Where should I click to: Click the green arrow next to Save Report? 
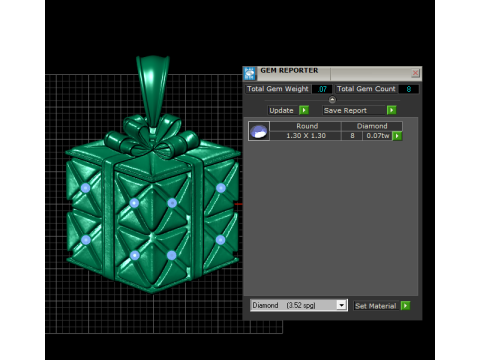point(392,110)
